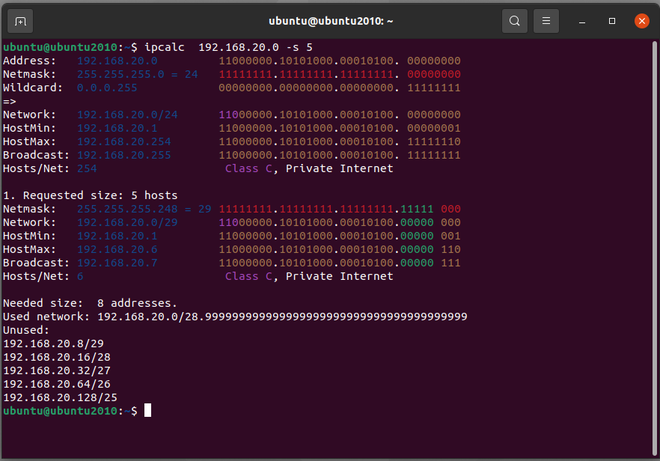
Task: Click the '=>' arrow line
Action: click(x=9, y=101)
